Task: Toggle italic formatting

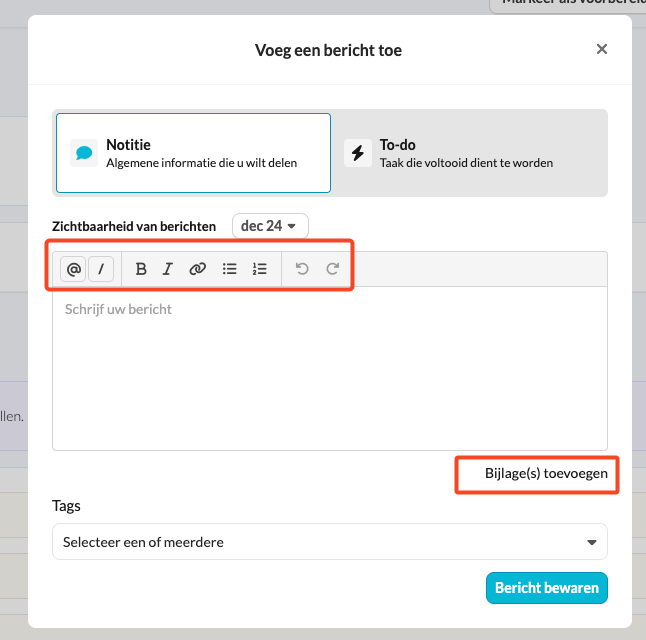Action: pyautogui.click(x=167, y=269)
